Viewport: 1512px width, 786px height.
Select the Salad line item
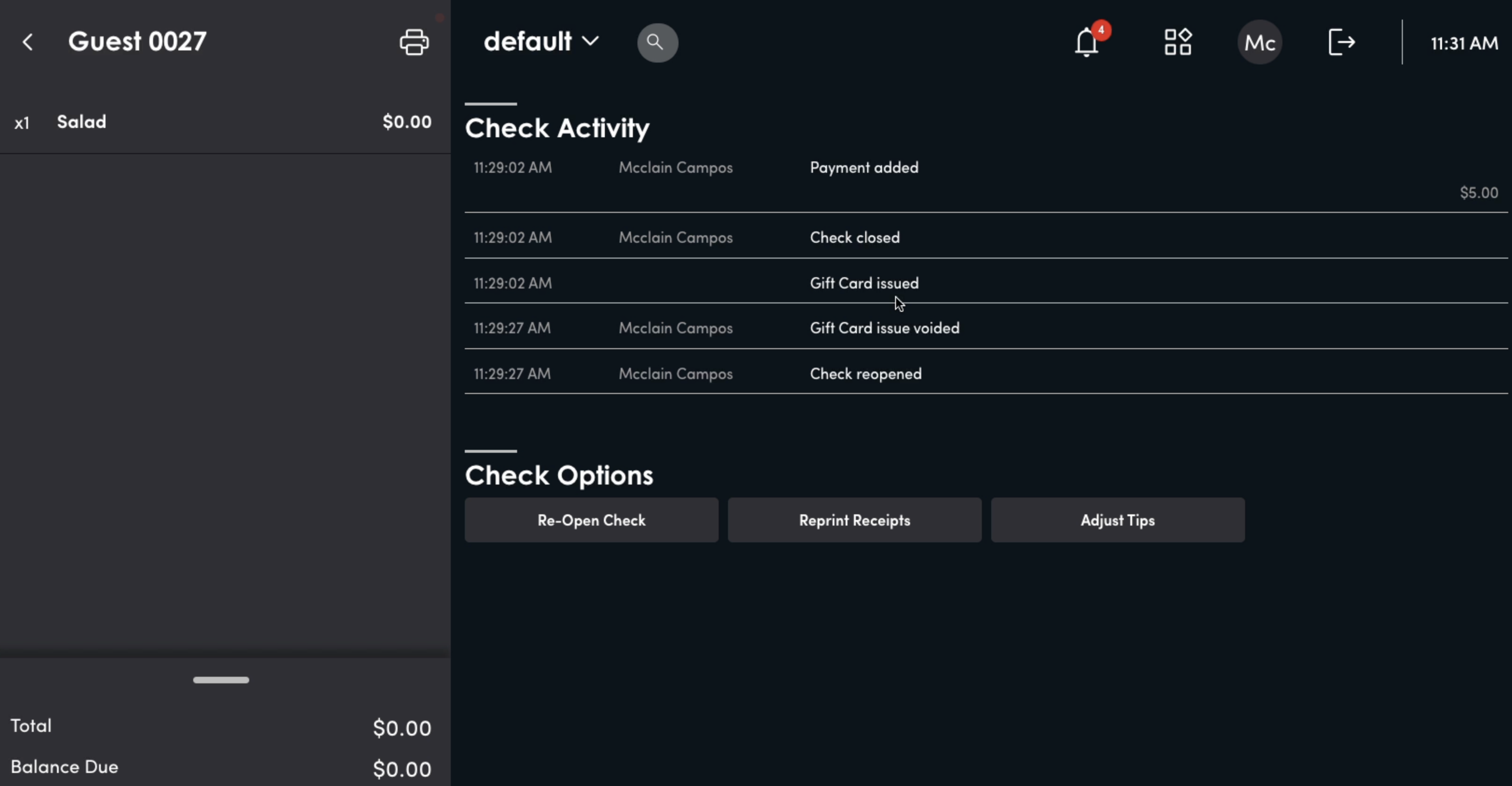(x=225, y=122)
